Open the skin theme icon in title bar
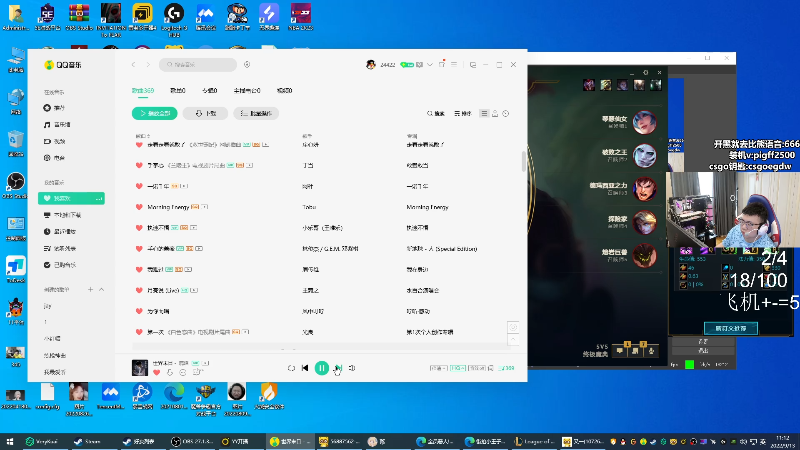Image resolution: width=800 pixels, height=450 pixels. point(442,64)
